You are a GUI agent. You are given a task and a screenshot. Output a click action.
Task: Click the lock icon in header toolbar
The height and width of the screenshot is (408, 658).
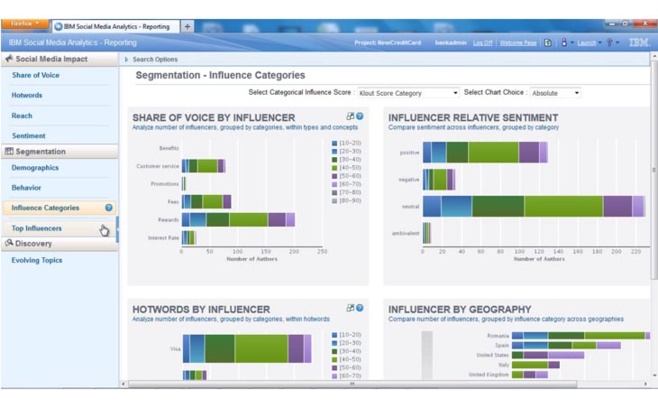click(x=563, y=43)
